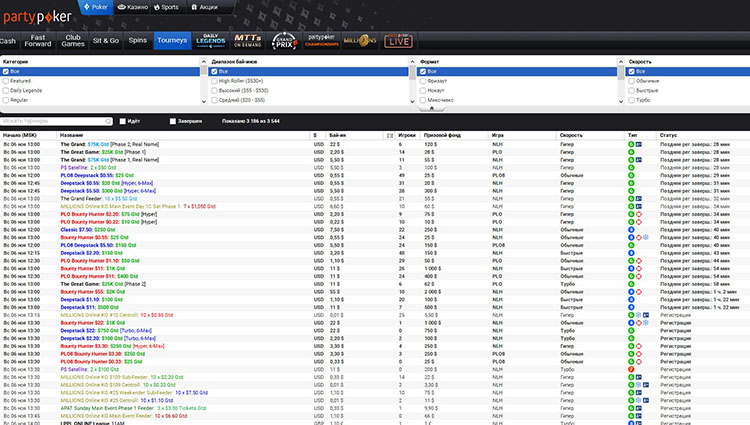The width and height of the screenshot is (750, 425).
Task: Enable the Средний ($20 - $55) buy-in filter
Action: [x=214, y=100]
